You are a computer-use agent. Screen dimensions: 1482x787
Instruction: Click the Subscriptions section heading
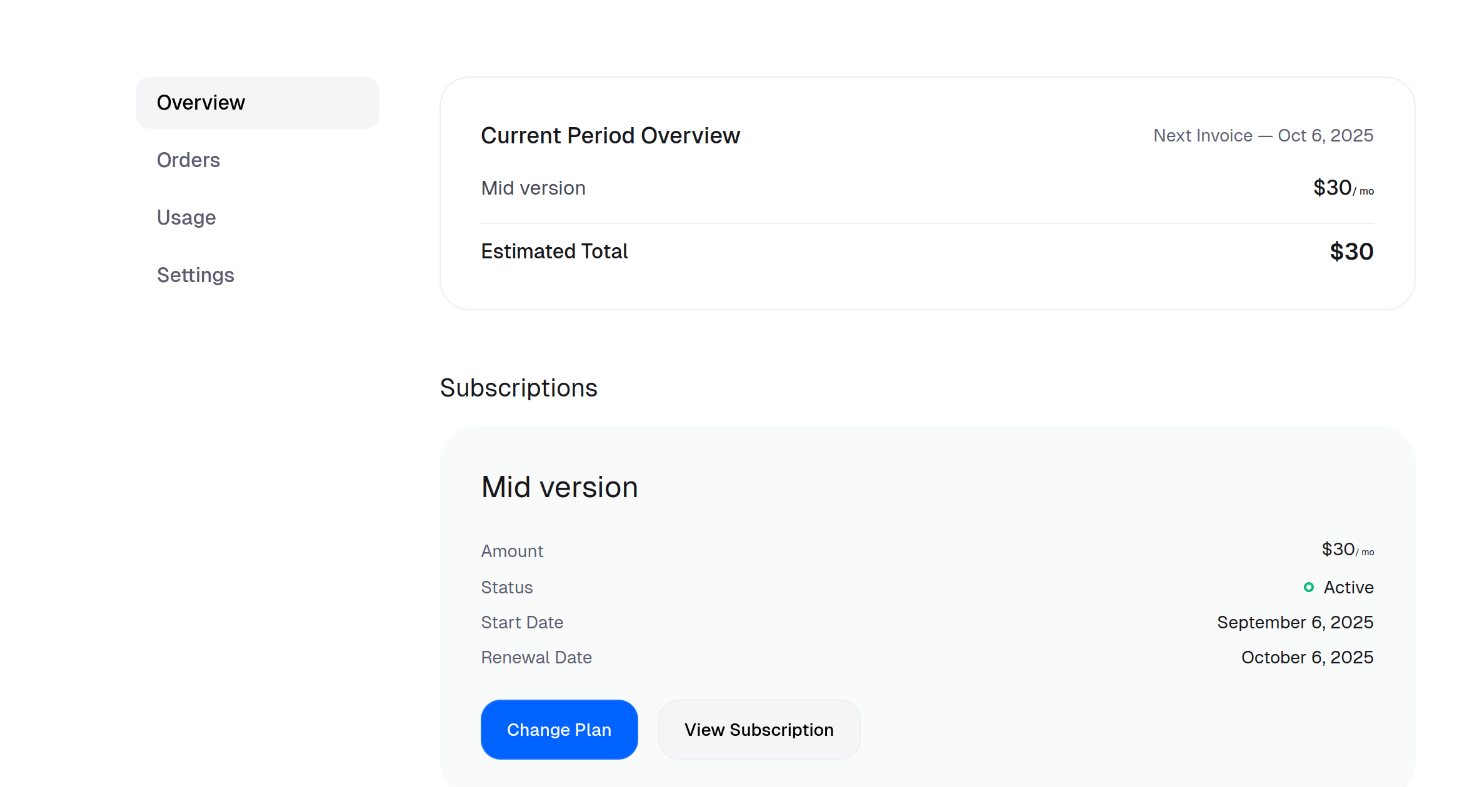(519, 388)
